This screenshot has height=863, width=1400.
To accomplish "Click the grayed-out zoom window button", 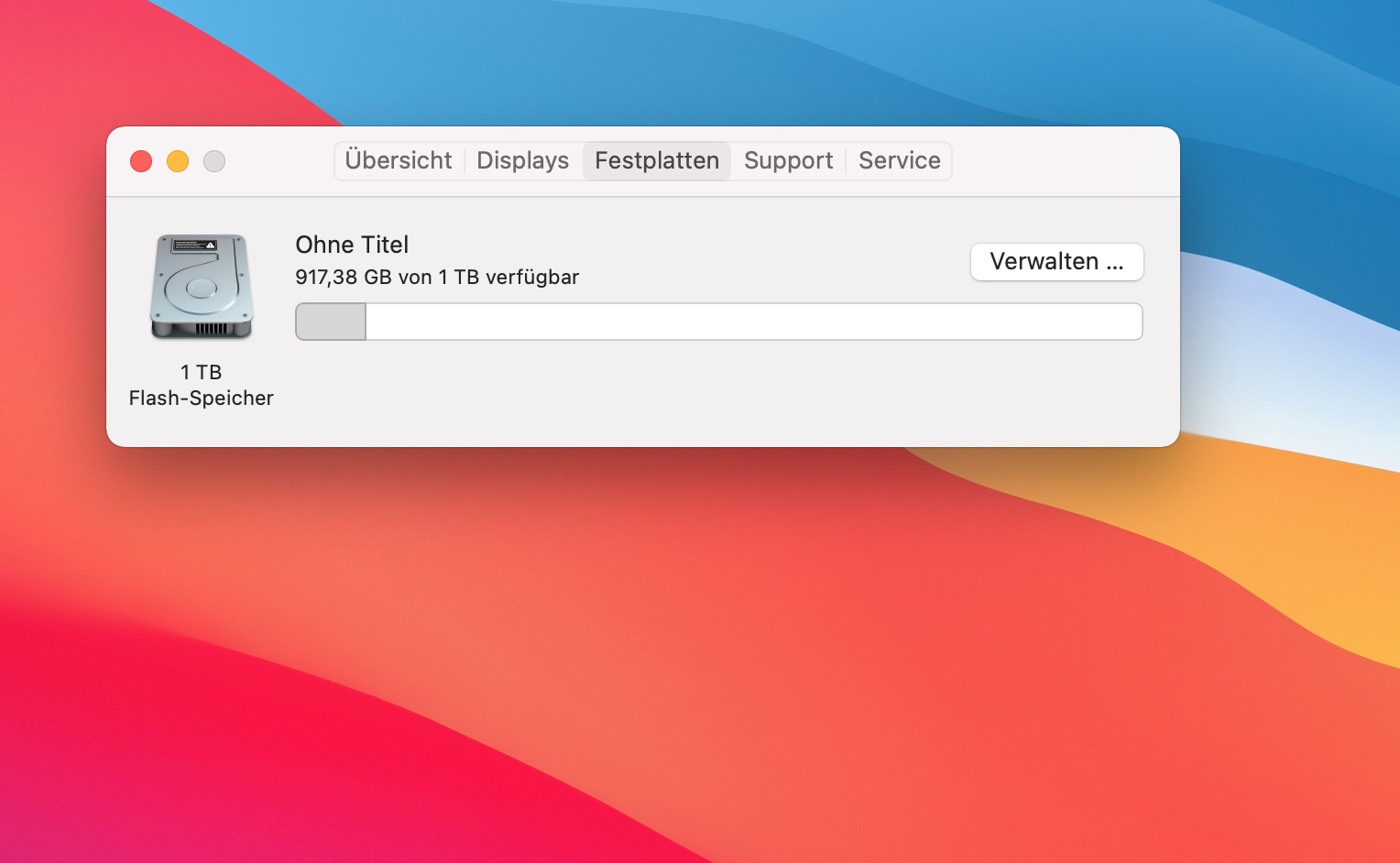I will pos(214,161).
